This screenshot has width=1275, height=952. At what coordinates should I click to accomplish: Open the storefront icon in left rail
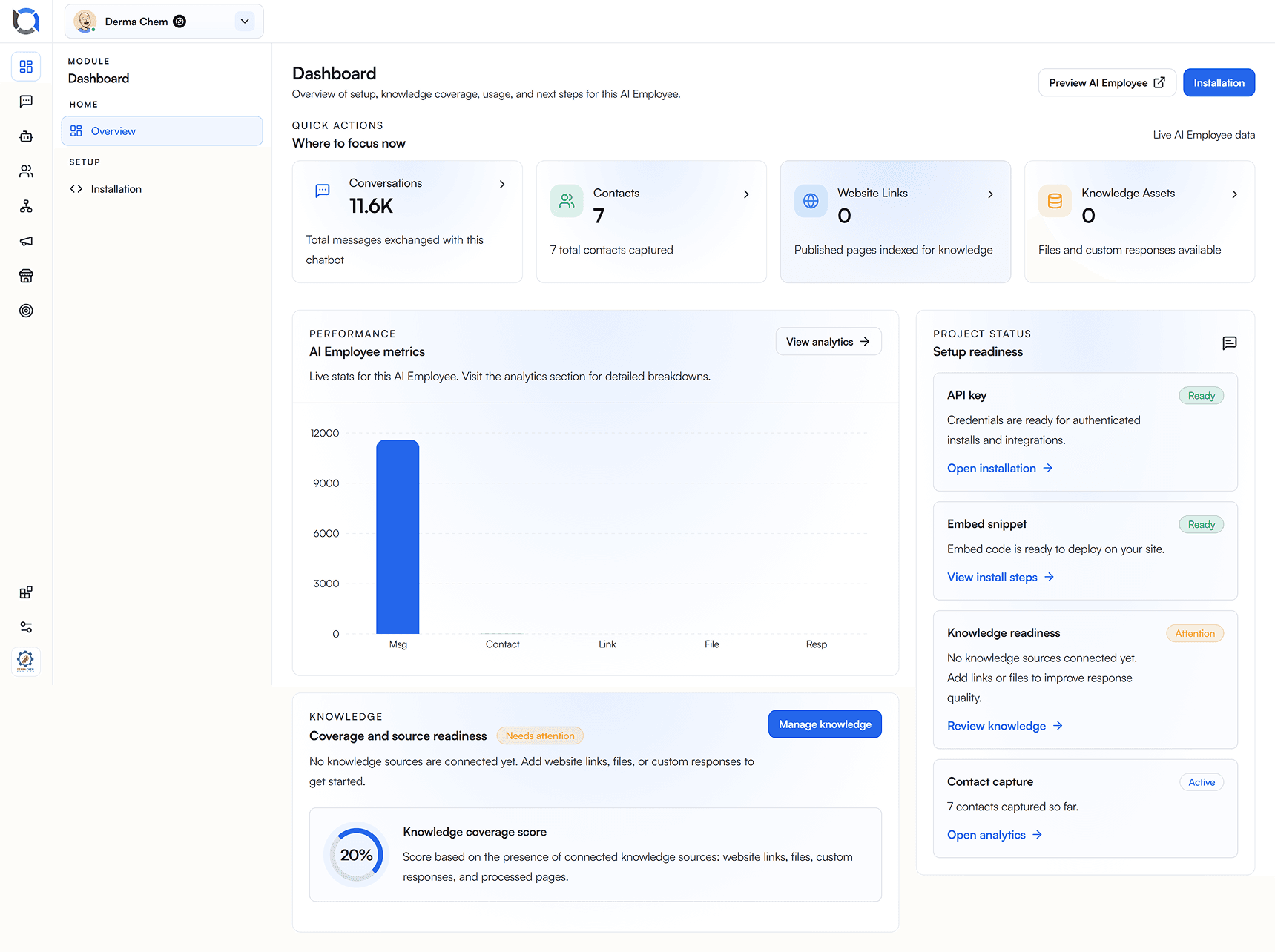point(26,276)
